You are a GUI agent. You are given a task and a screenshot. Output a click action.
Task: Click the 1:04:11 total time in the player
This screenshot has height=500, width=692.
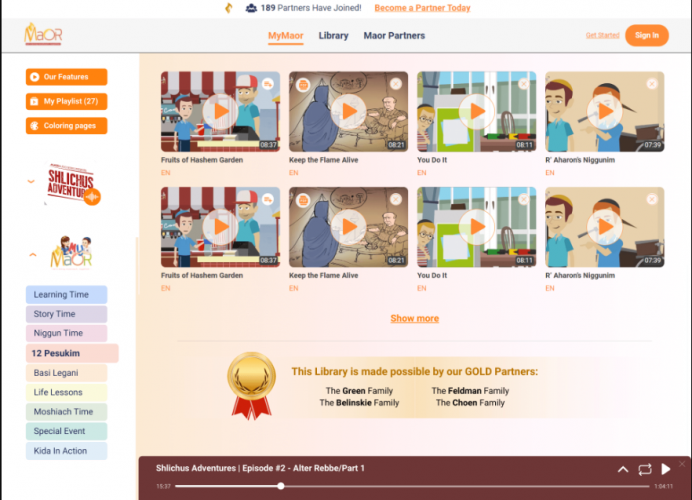663,486
